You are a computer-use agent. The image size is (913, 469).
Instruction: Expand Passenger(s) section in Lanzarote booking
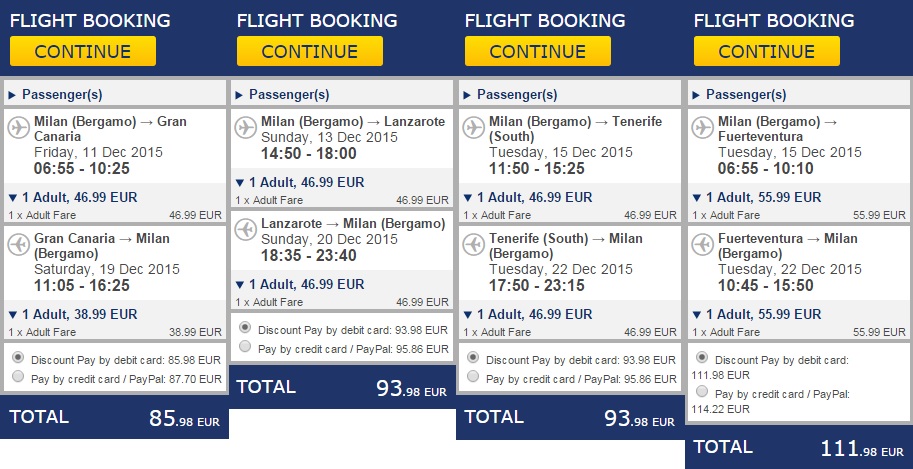[283, 95]
